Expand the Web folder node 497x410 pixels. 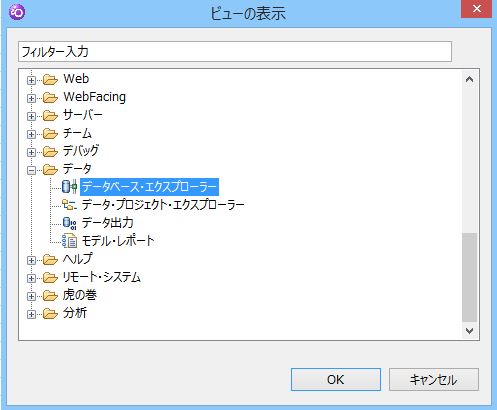[31, 80]
